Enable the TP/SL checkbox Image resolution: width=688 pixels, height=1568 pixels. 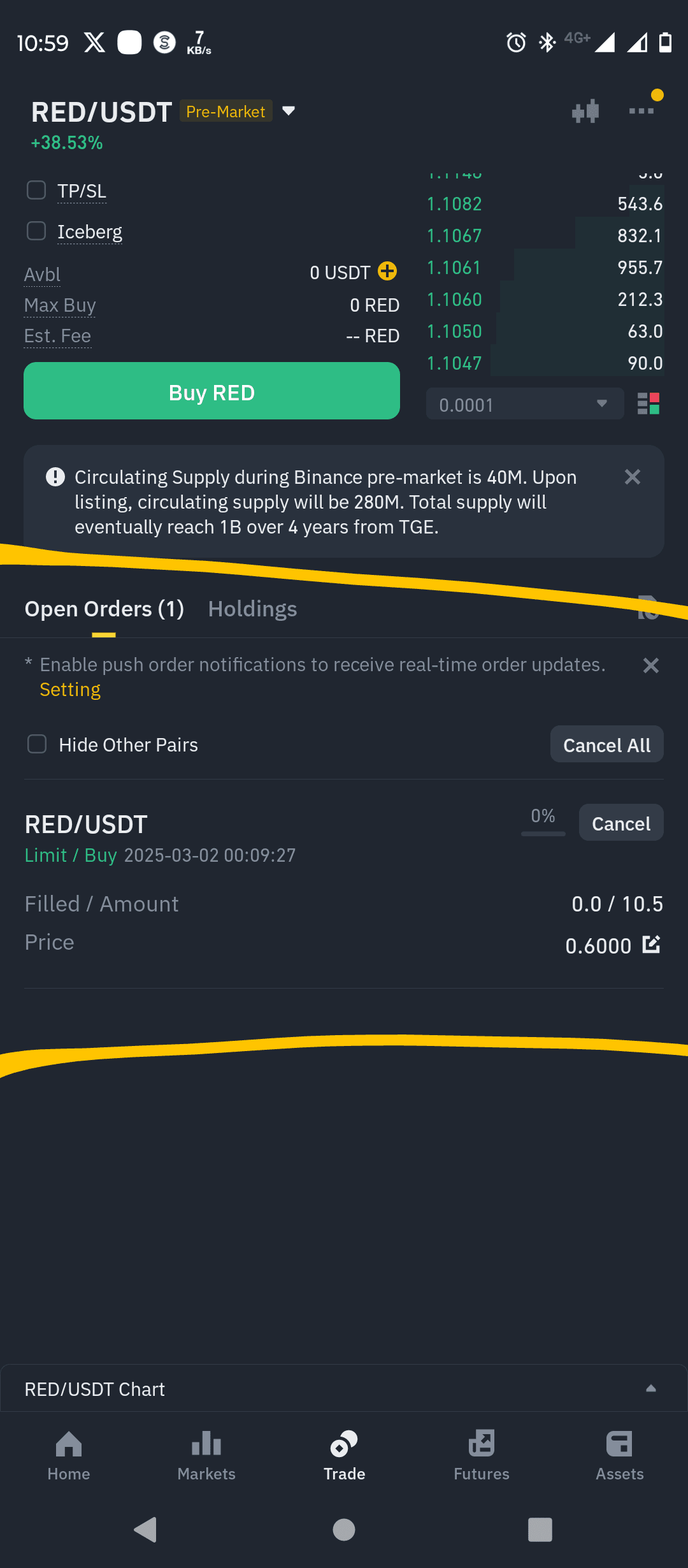click(36, 190)
